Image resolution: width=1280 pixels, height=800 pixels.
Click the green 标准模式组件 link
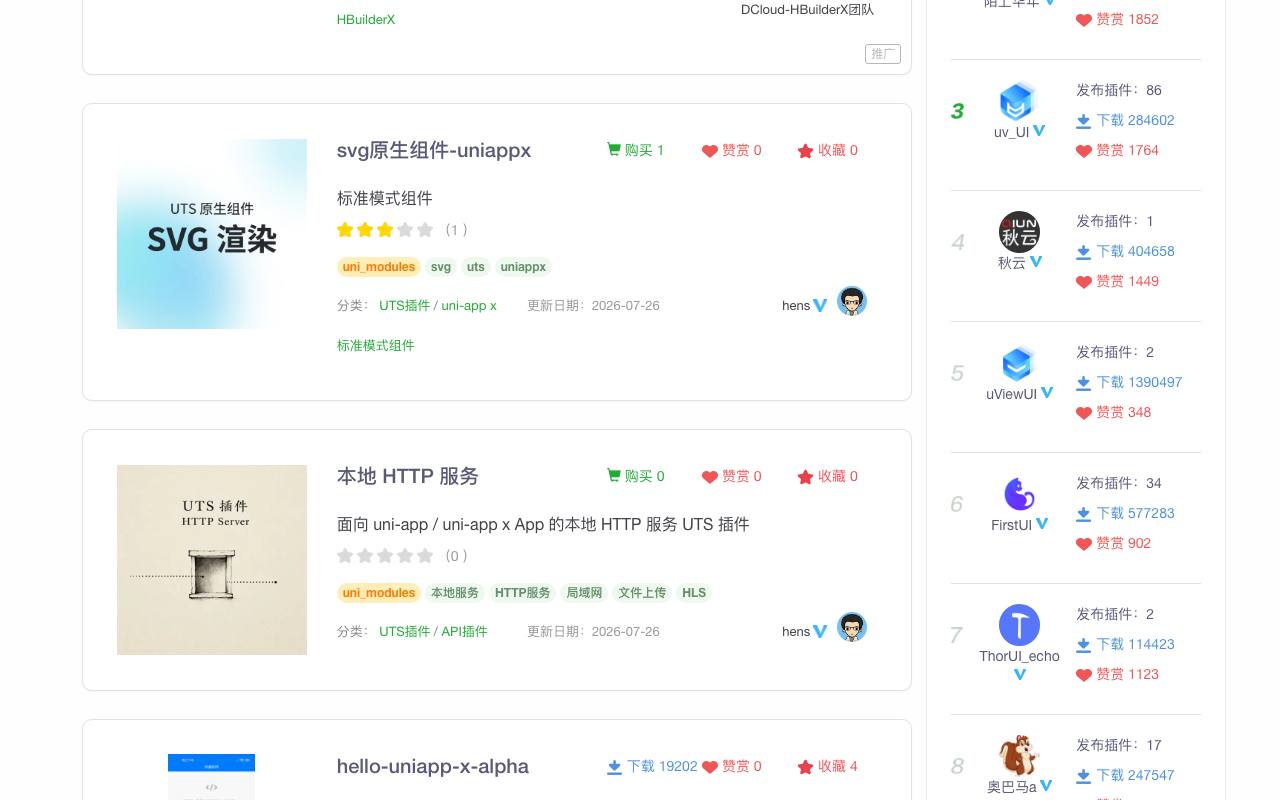coord(376,345)
